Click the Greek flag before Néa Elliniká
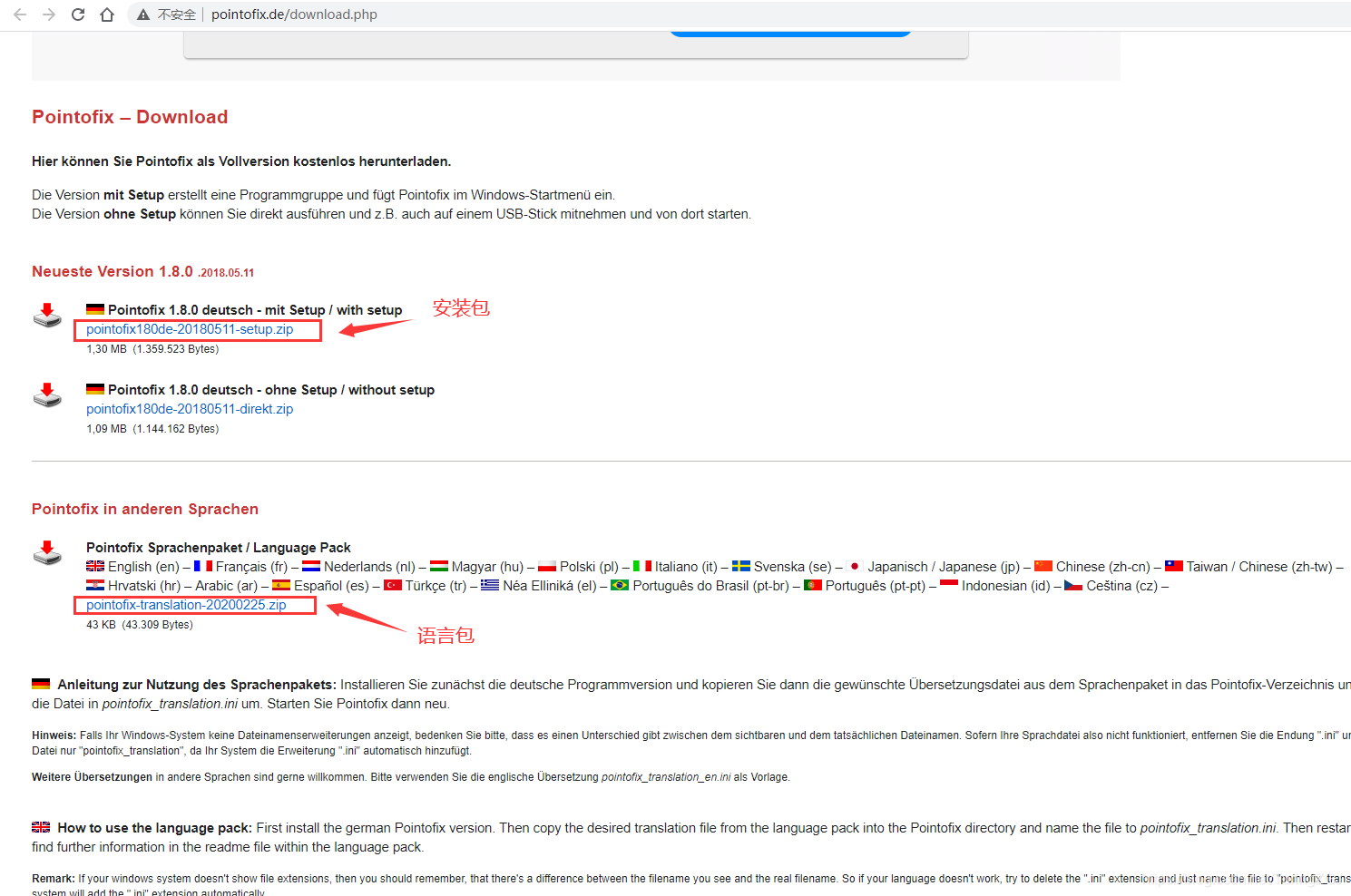 [490, 585]
